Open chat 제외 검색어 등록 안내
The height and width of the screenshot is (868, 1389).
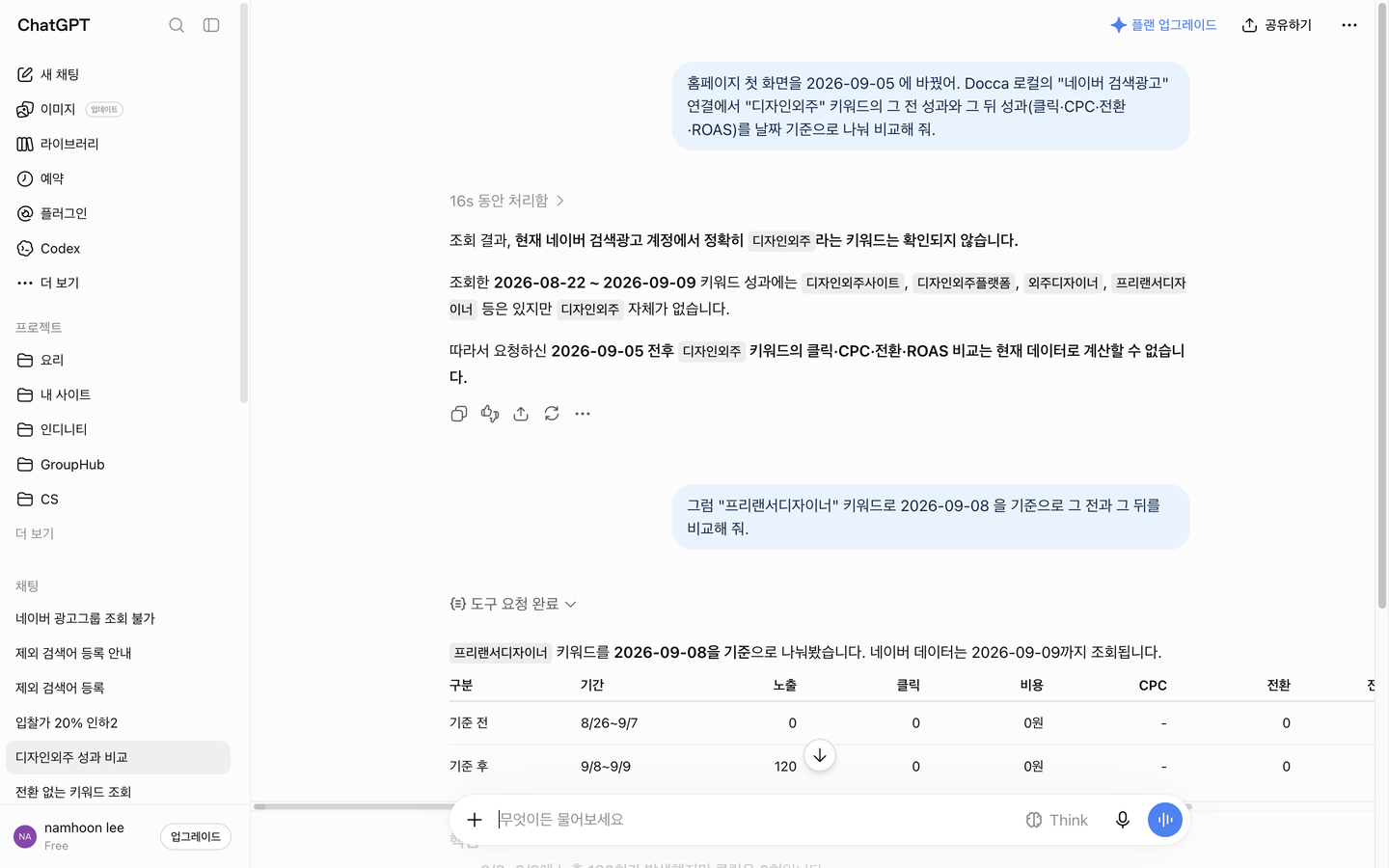tap(118, 653)
